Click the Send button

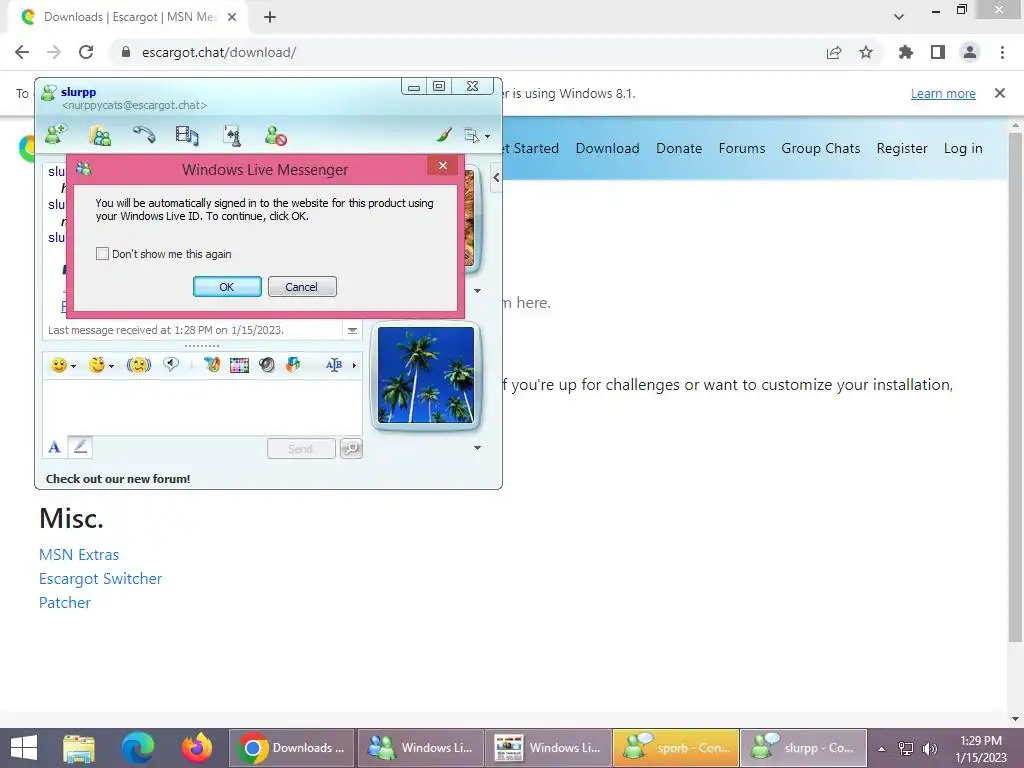[301, 449]
